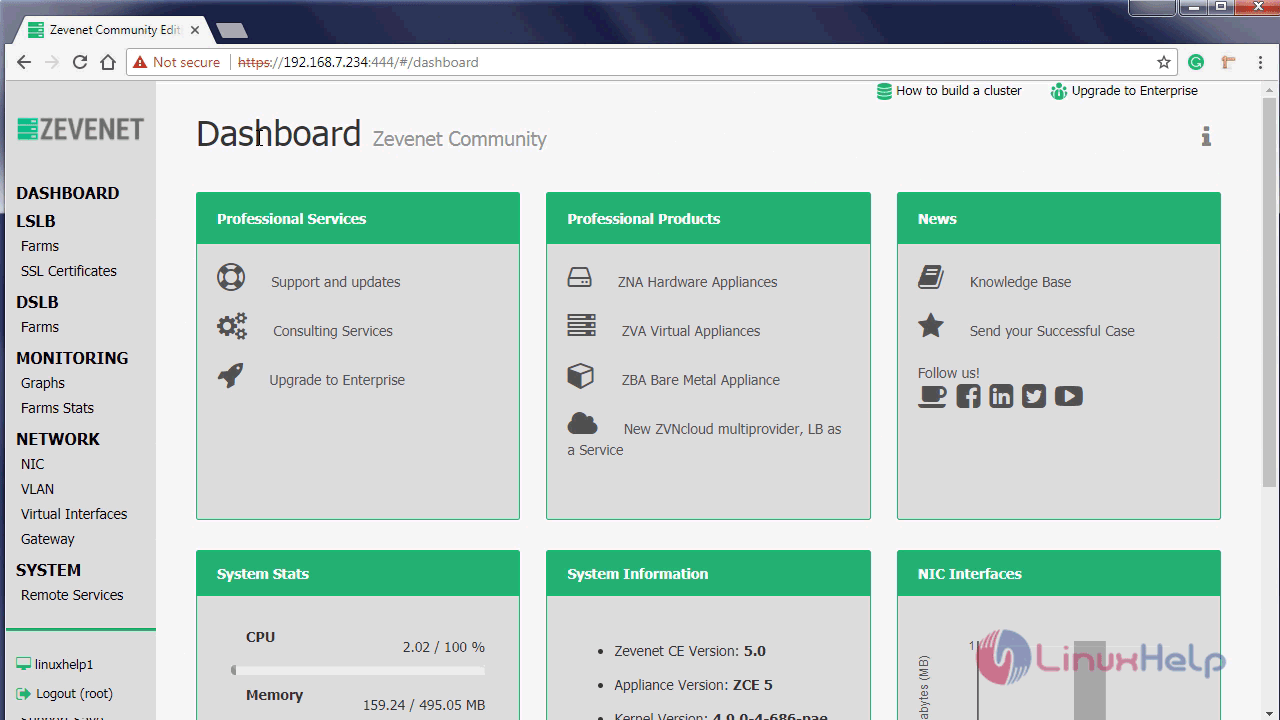Select NETWORK section heading
1280x720 pixels.
[x=58, y=439]
